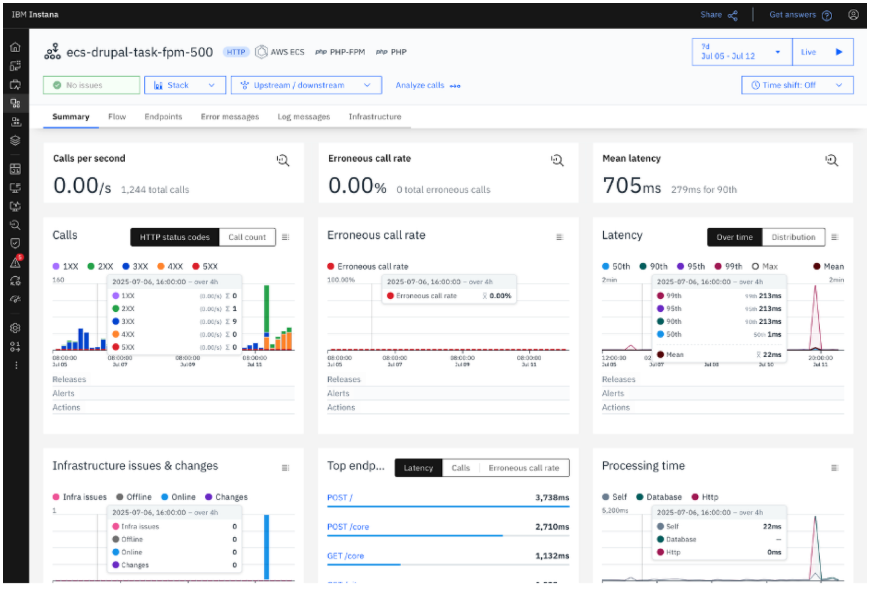Open the Time shift: Off dropdown

(797, 86)
